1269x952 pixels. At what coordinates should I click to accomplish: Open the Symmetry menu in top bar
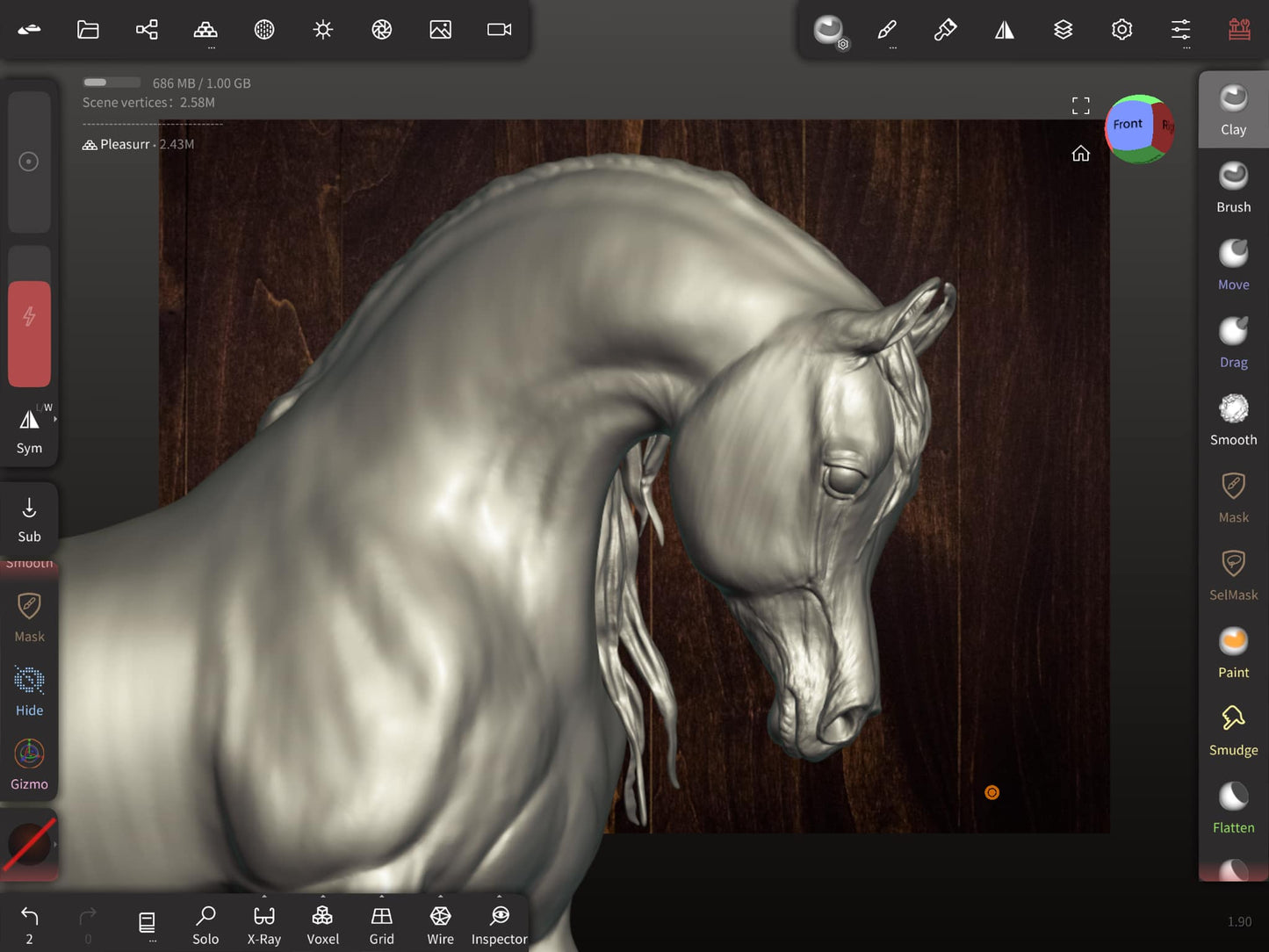tap(1005, 30)
